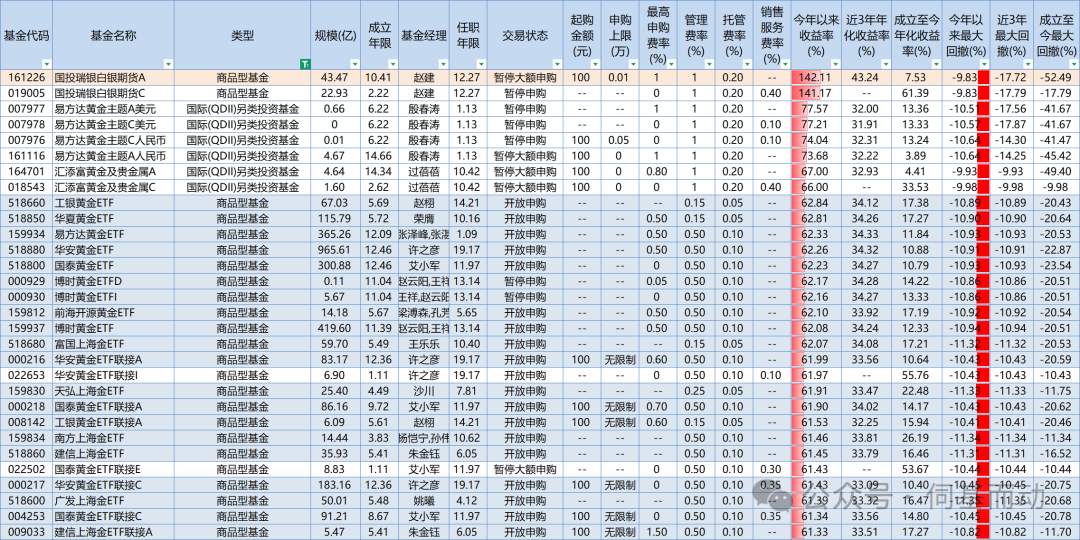Open the 任职年限 column filter dropdown
The height and width of the screenshot is (540, 1080).
click(481, 64)
